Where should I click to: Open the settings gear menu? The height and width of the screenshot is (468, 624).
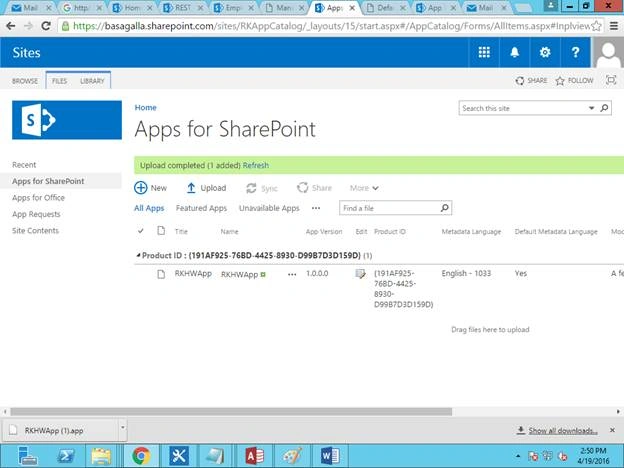coord(545,52)
